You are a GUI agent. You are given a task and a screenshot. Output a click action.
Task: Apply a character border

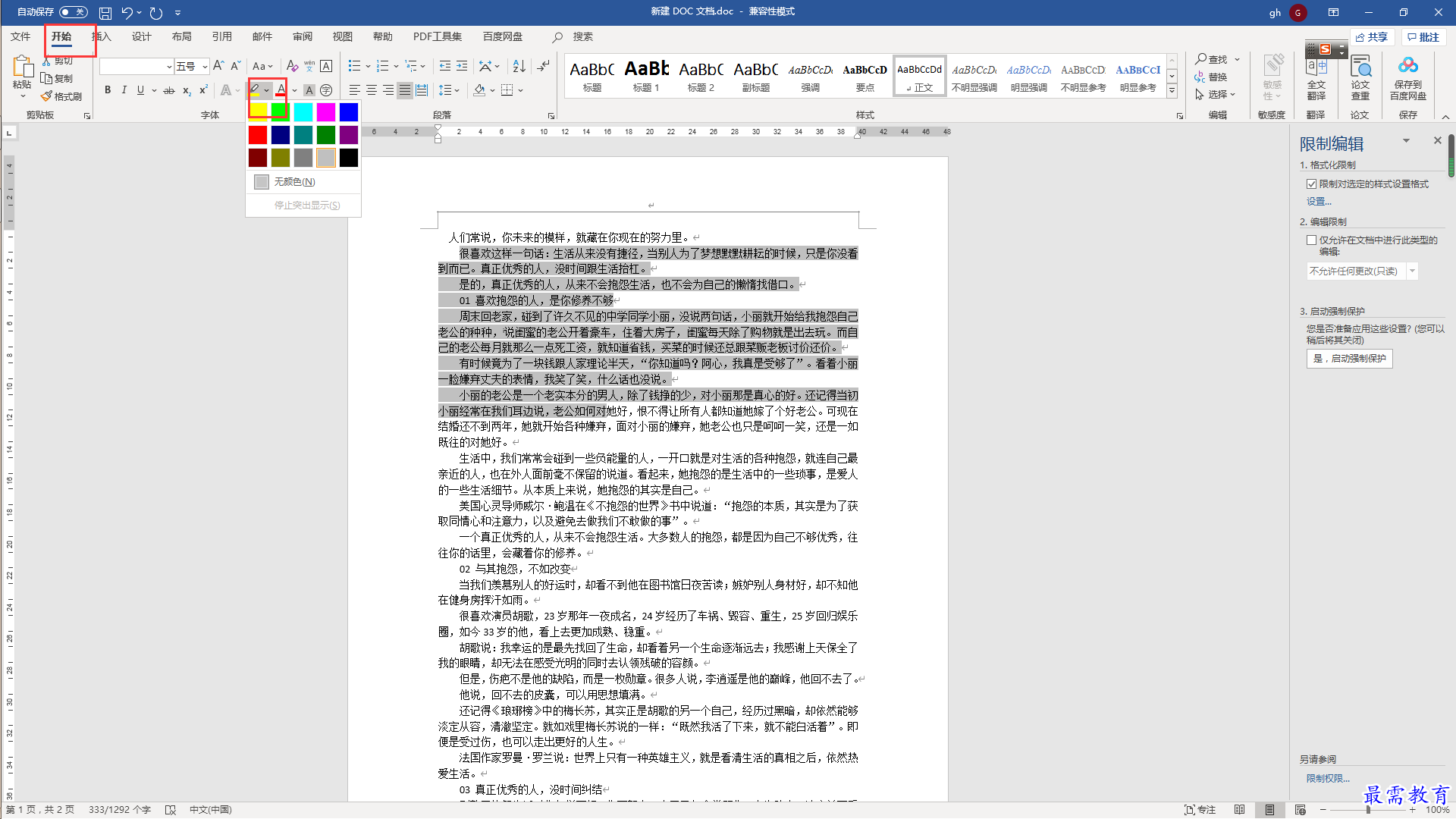click(x=326, y=66)
